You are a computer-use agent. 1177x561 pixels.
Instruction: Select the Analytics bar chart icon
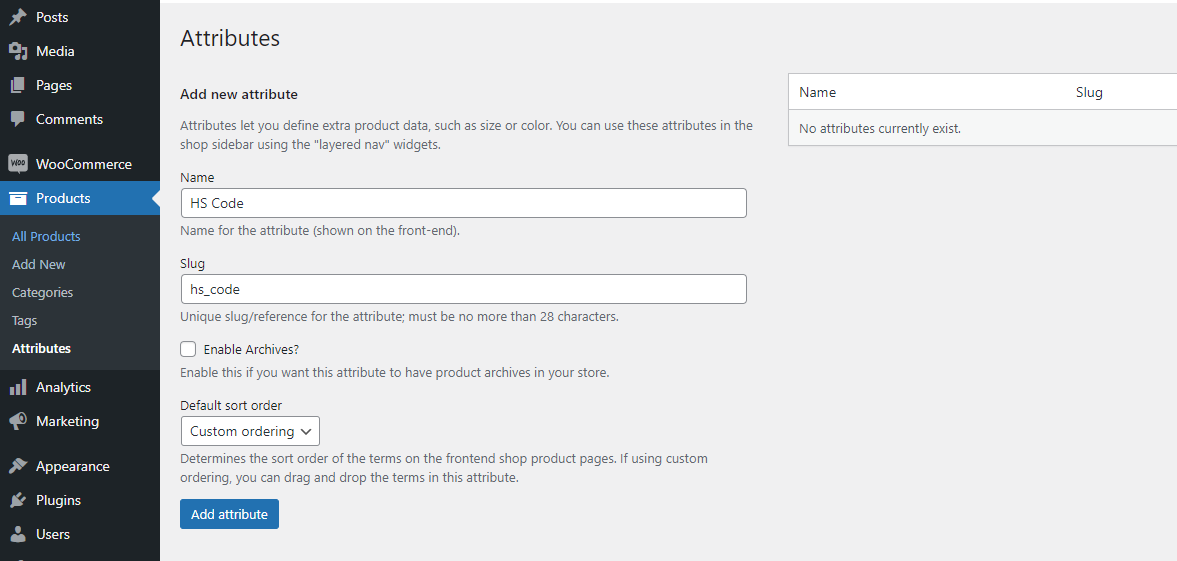(x=18, y=388)
